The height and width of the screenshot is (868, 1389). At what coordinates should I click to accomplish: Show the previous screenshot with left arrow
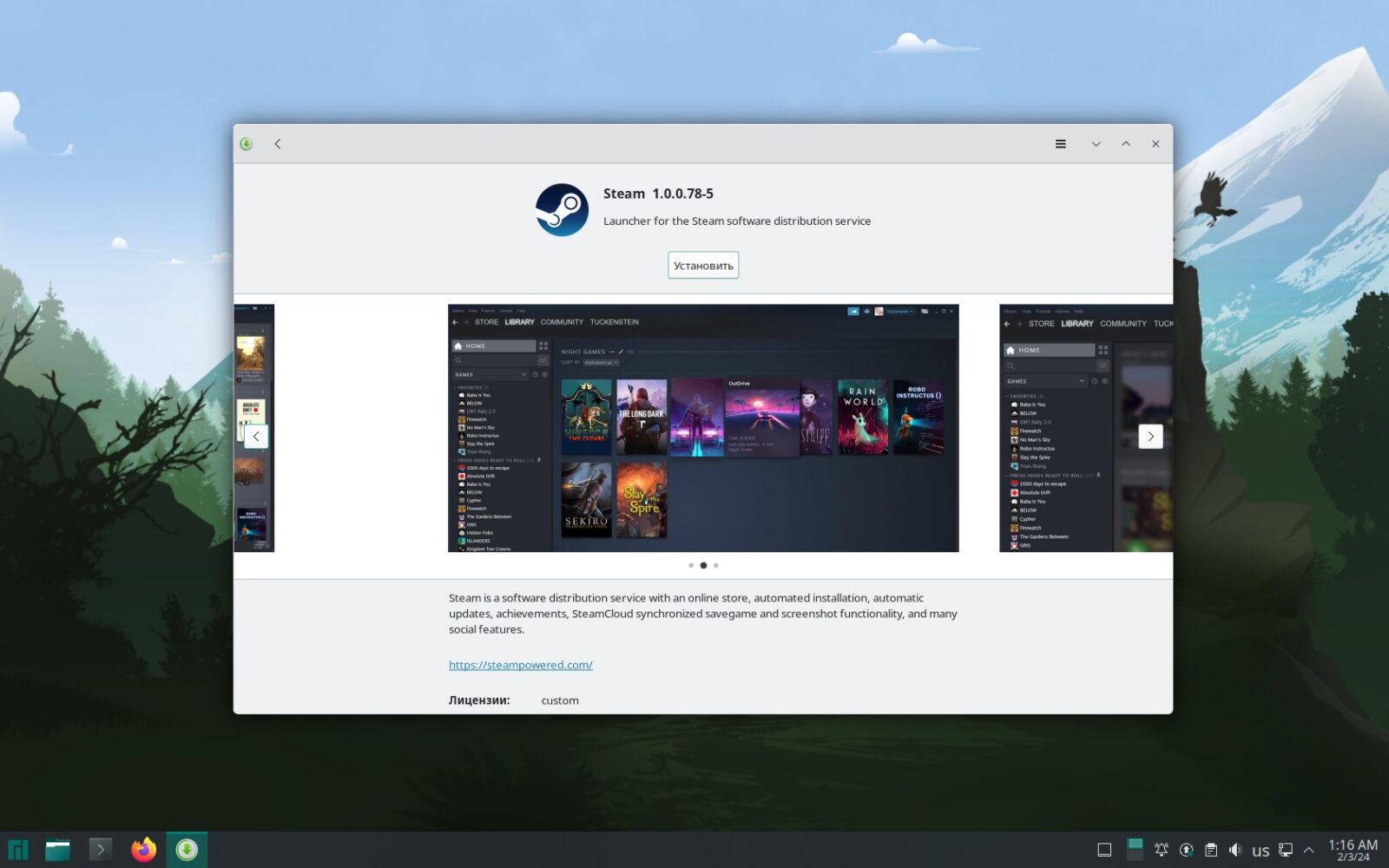point(256,437)
